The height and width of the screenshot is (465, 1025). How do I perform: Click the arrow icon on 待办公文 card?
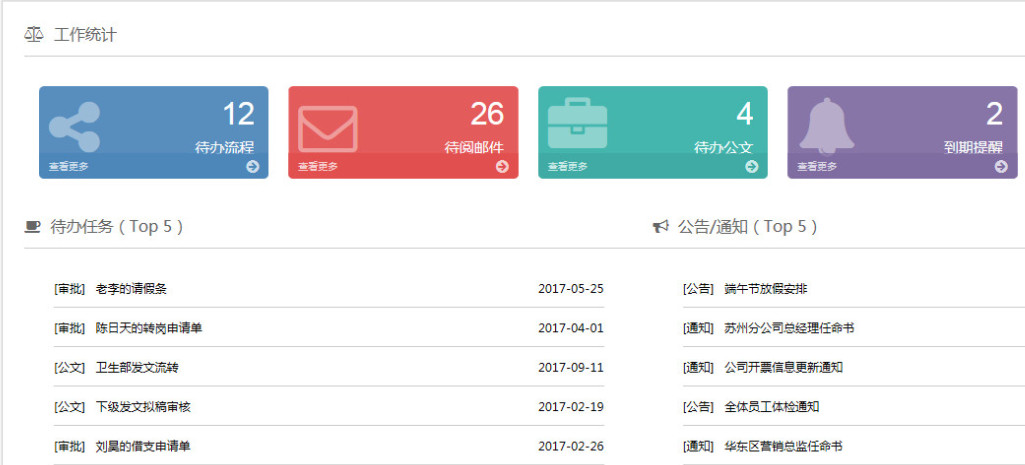coord(751,166)
